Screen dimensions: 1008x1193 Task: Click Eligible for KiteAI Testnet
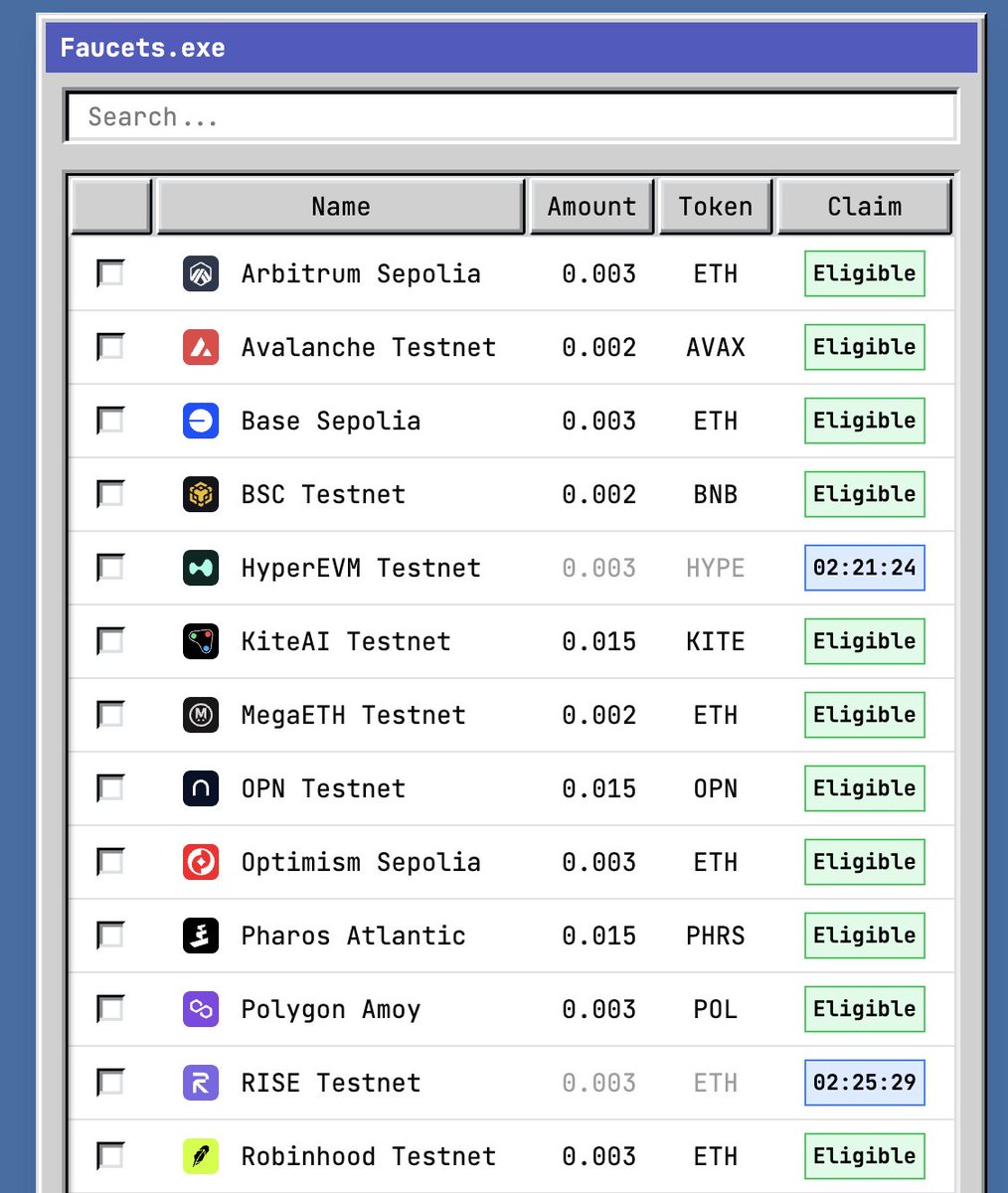[x=865, y=641]
